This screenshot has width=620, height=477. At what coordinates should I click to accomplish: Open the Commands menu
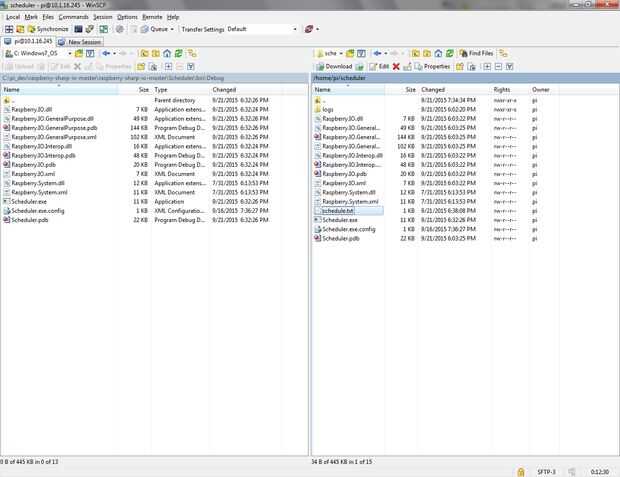coord(73,17)
